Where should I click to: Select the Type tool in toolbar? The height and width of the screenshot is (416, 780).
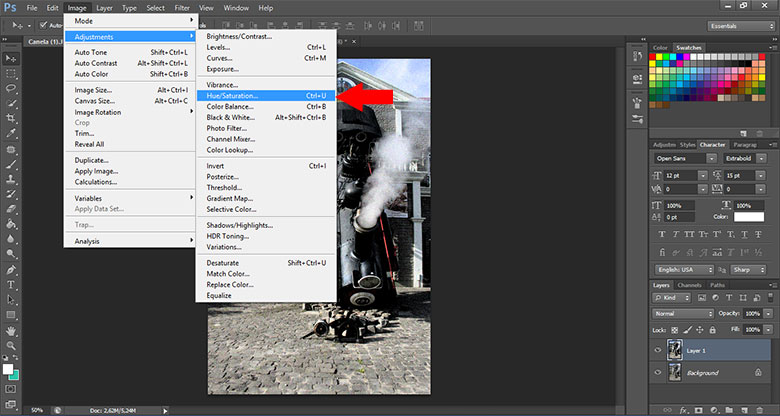point(10,284)
